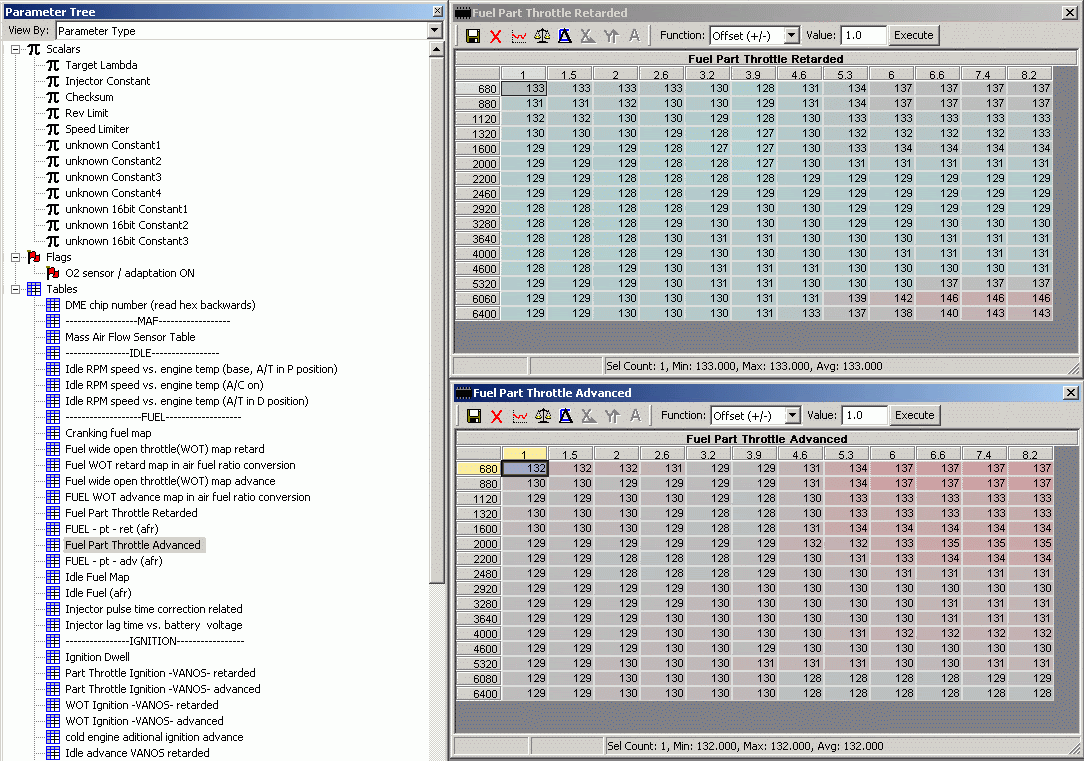Click the balance scale icon in the Advanced table toolbar
1084x761 pixels.
[542, 415]
